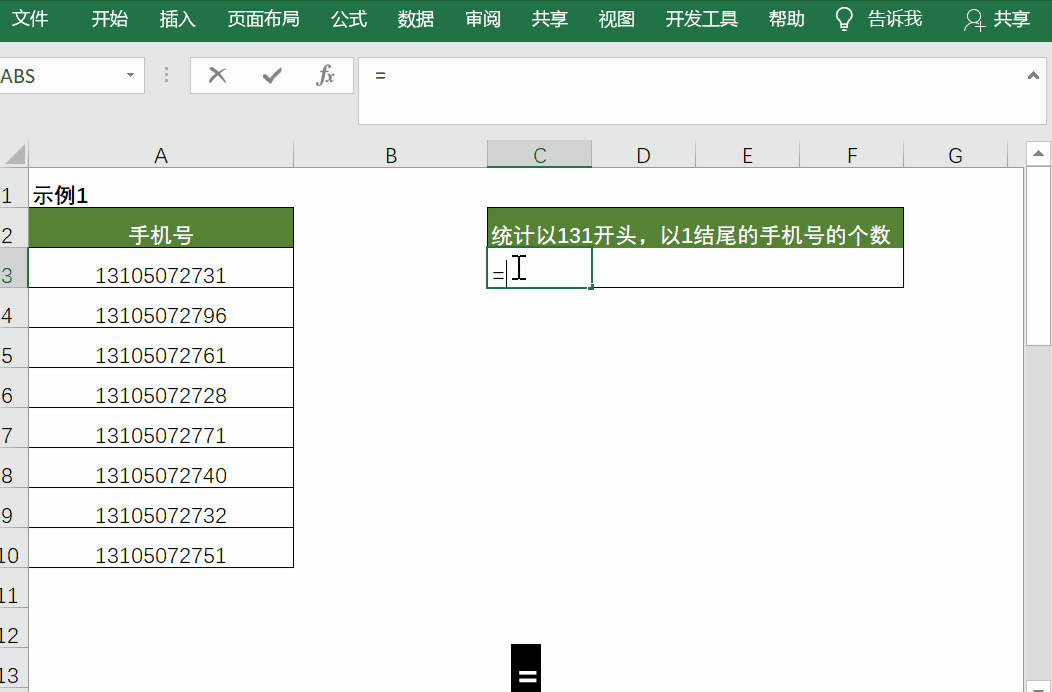Click the cell with 13105072731
This screenshot has width=1052, height=692.
click(161, 268)
